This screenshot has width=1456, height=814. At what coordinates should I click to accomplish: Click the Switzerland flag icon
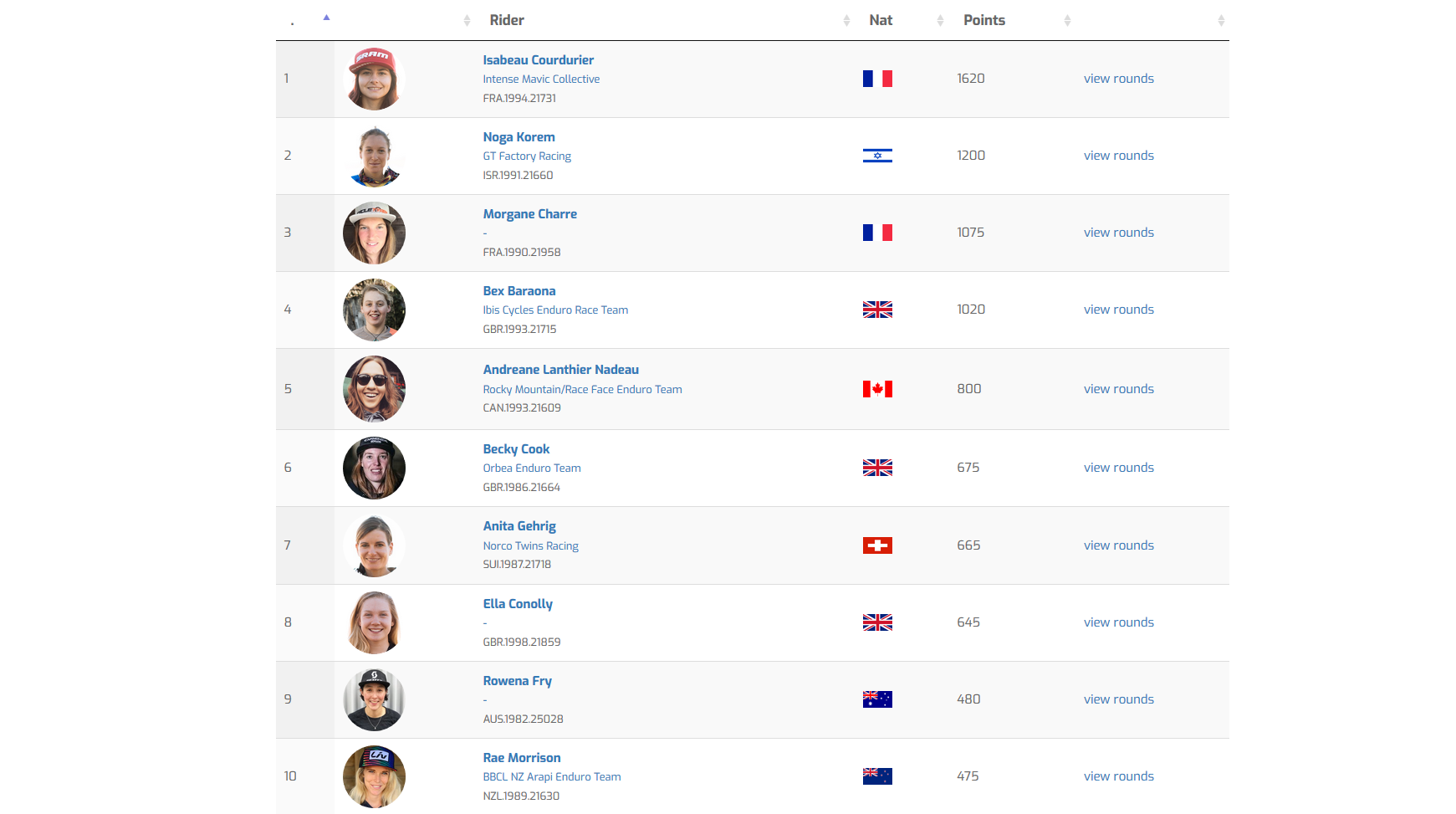click(x=877, y=545)
